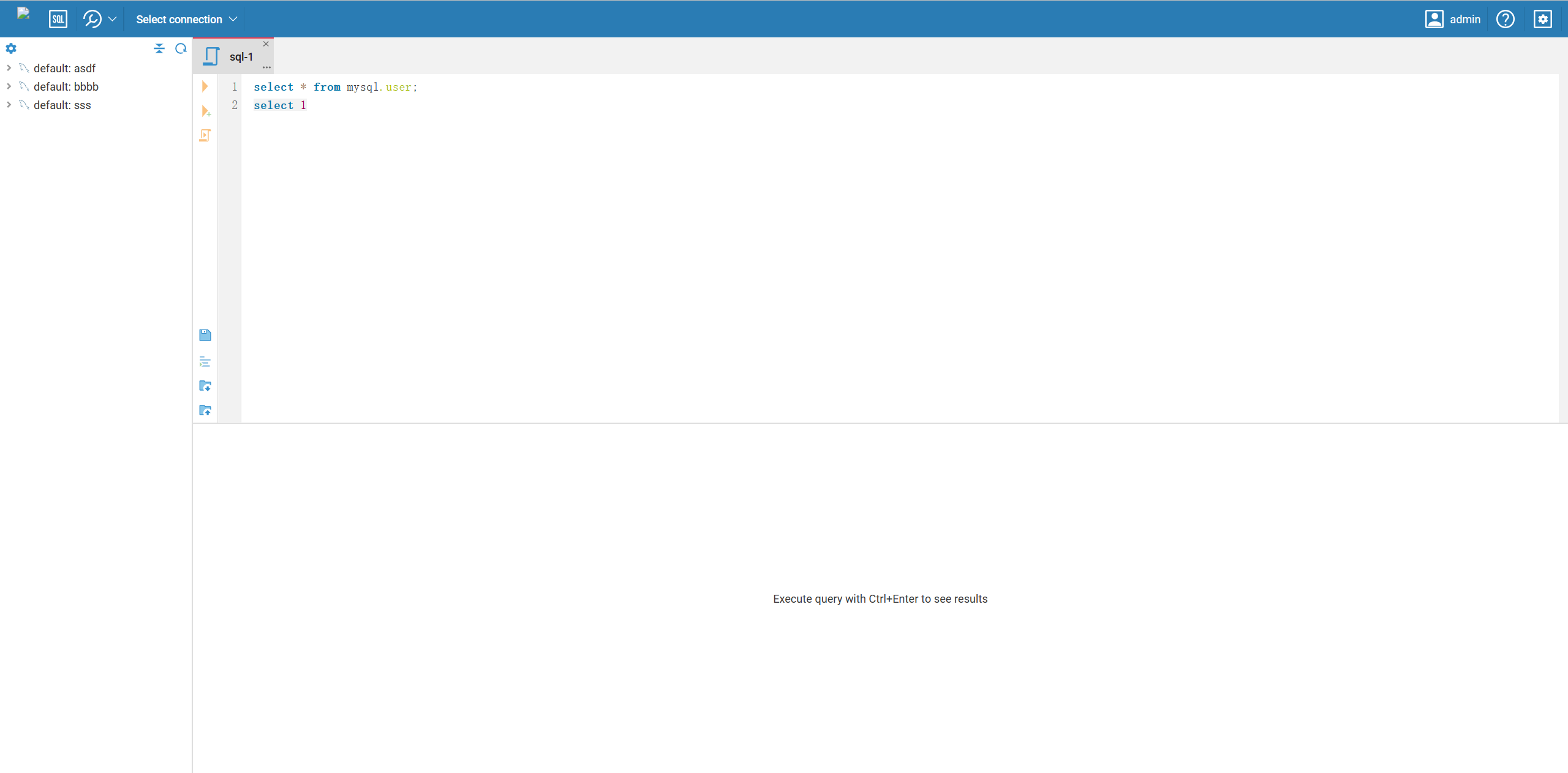Execute query in new tab
Viewport: 1568px width, 773px height.
tap(205, 111)
